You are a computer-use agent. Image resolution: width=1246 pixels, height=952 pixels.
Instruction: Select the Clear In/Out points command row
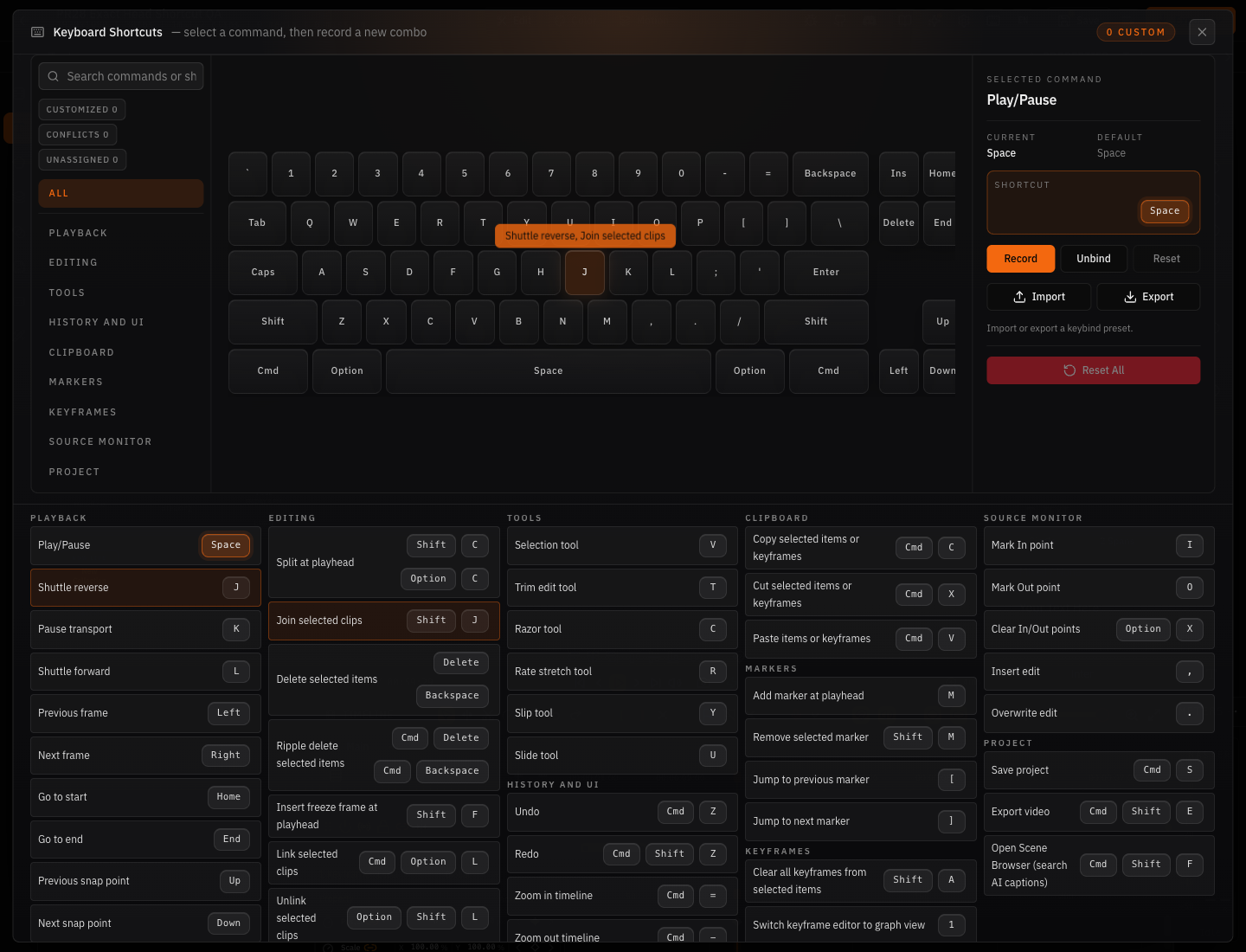[x=1099, y=629]
